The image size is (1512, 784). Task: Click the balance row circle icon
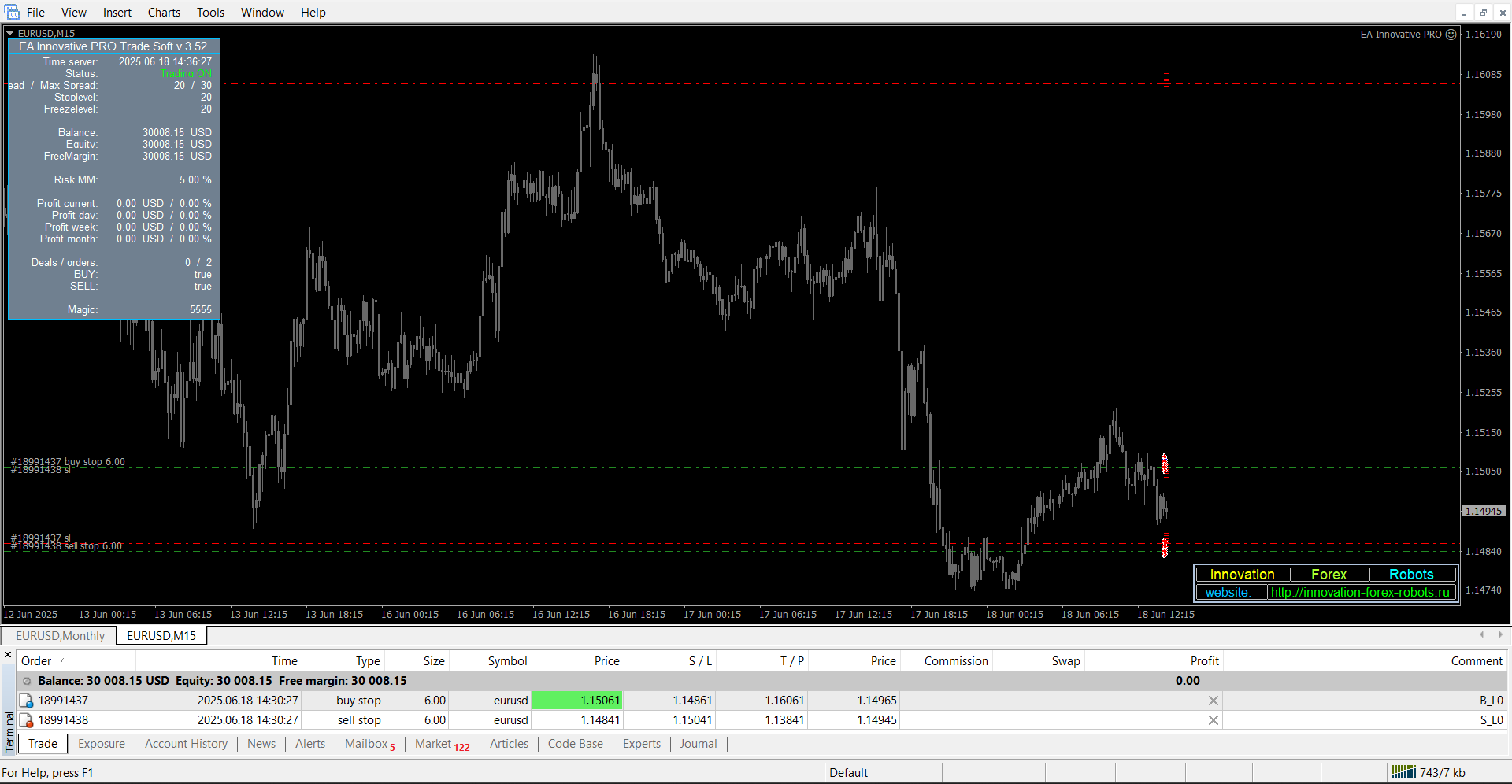27,681
